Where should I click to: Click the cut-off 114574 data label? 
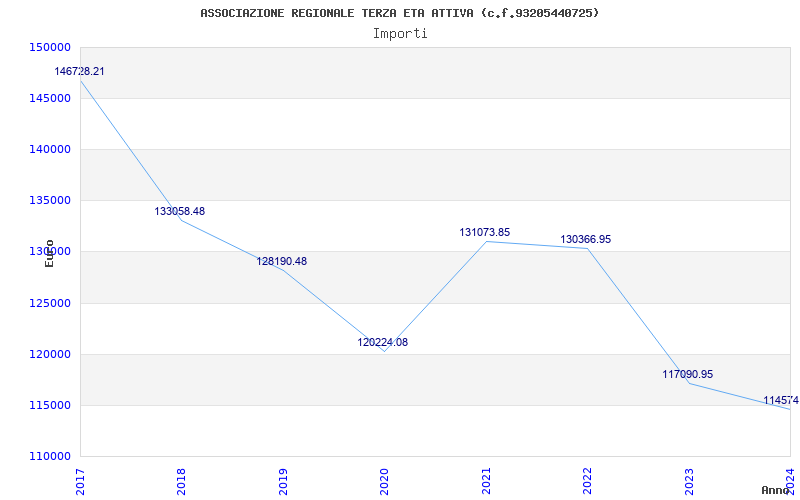tap(781, 400)
